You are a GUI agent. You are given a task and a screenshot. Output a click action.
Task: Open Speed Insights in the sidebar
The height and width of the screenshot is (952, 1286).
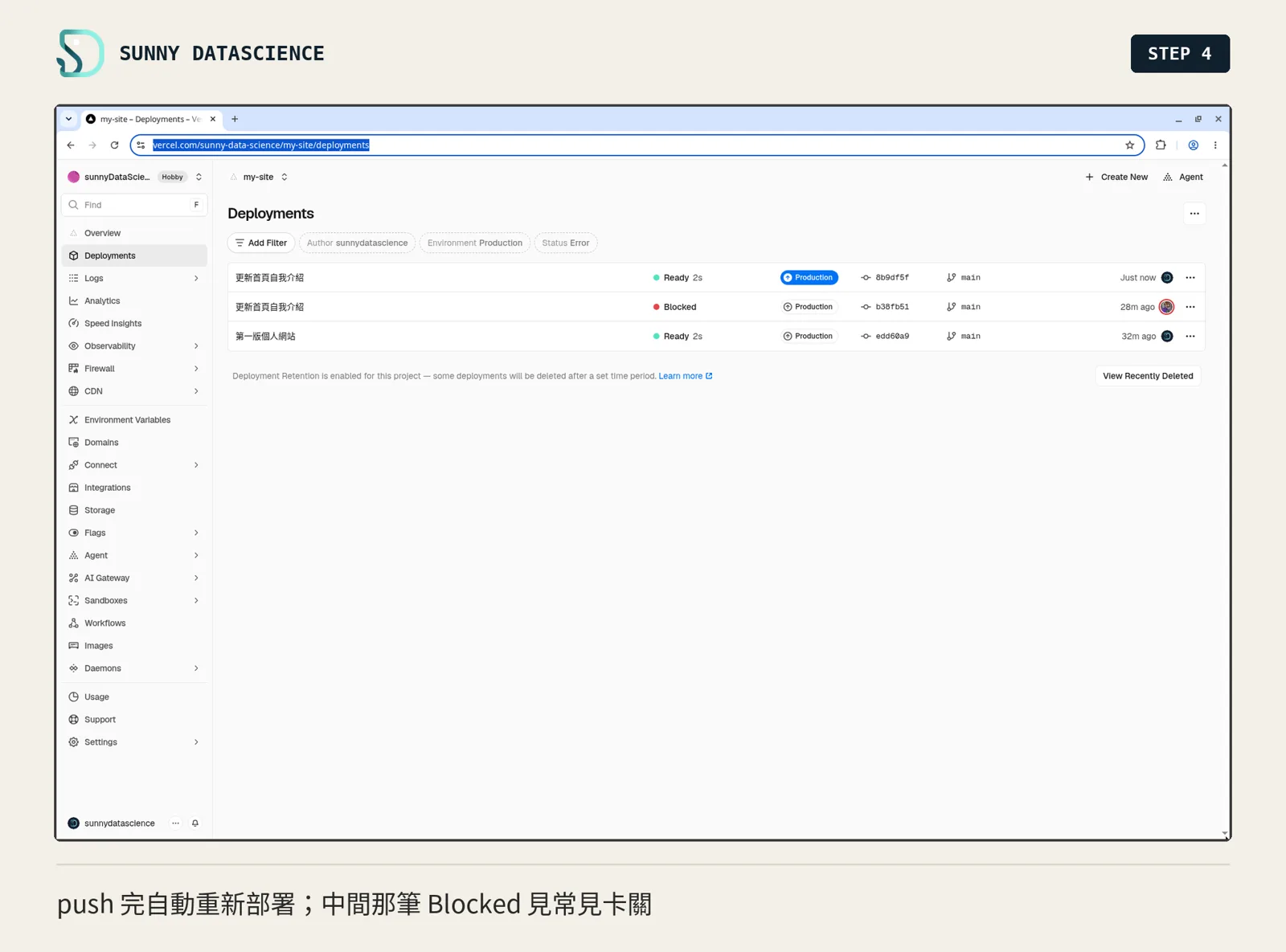tap(134, 324)
